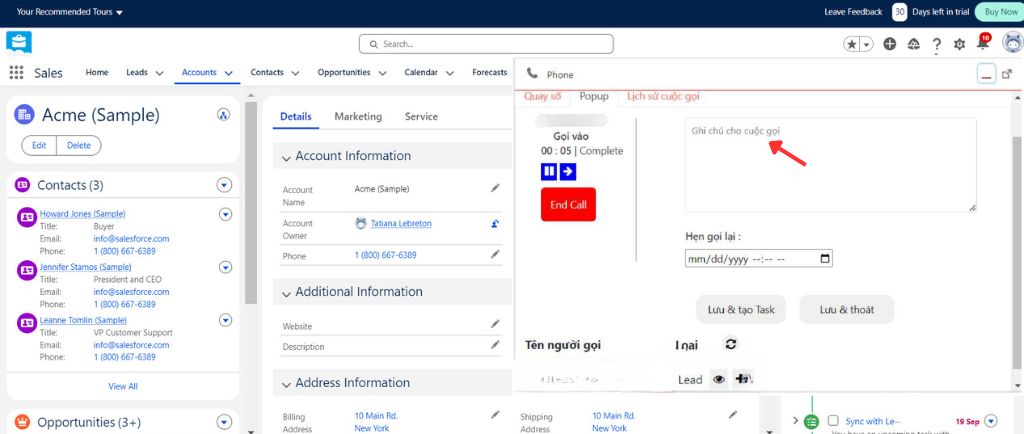Click the Edit button for Acme
The width and height of the screenshot is (1024, 434).
click(39, 146)
